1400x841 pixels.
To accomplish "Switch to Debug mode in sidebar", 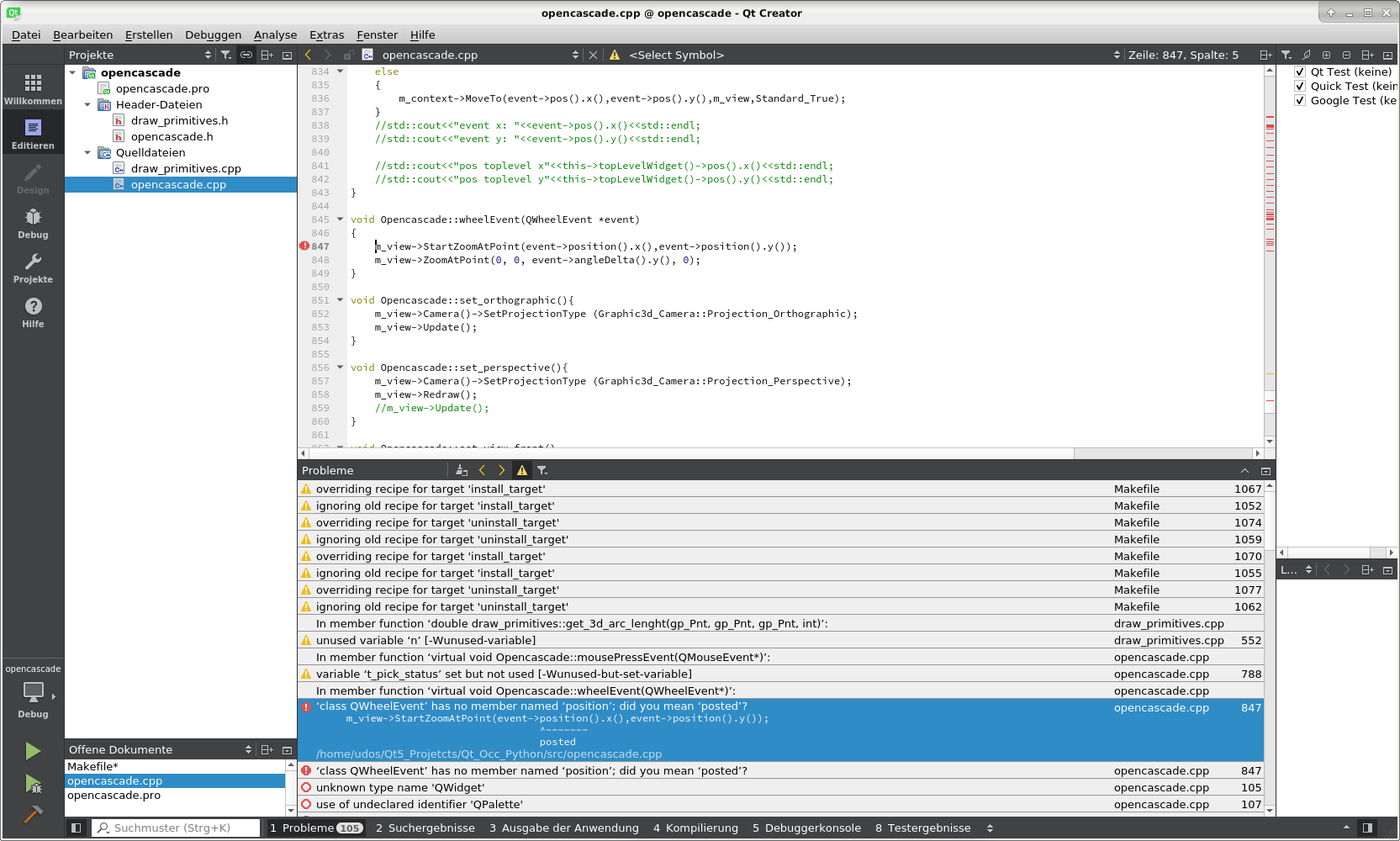I will 33,222.
